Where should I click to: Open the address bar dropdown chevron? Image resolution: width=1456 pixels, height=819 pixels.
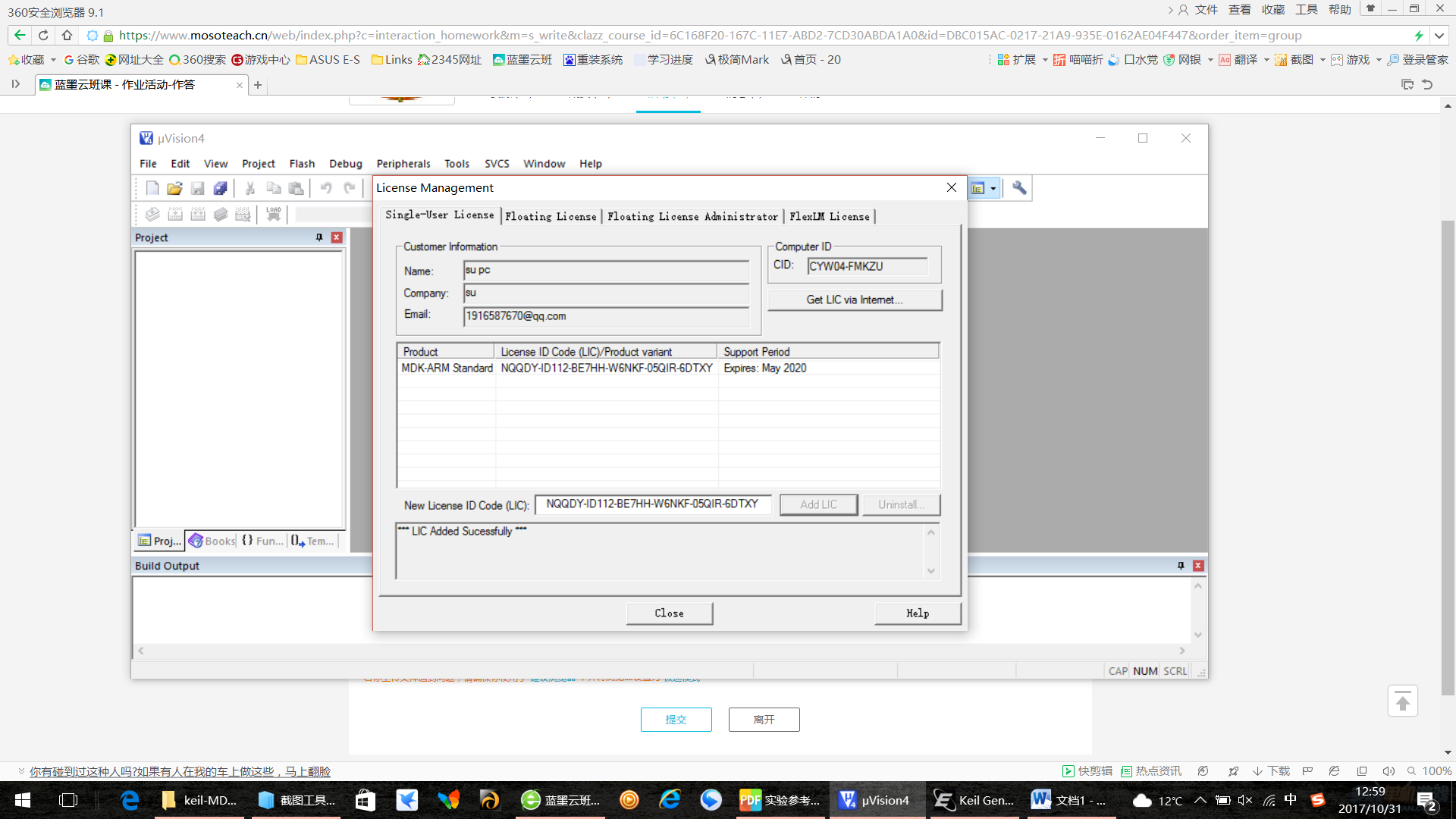(x=1439, y=35)
